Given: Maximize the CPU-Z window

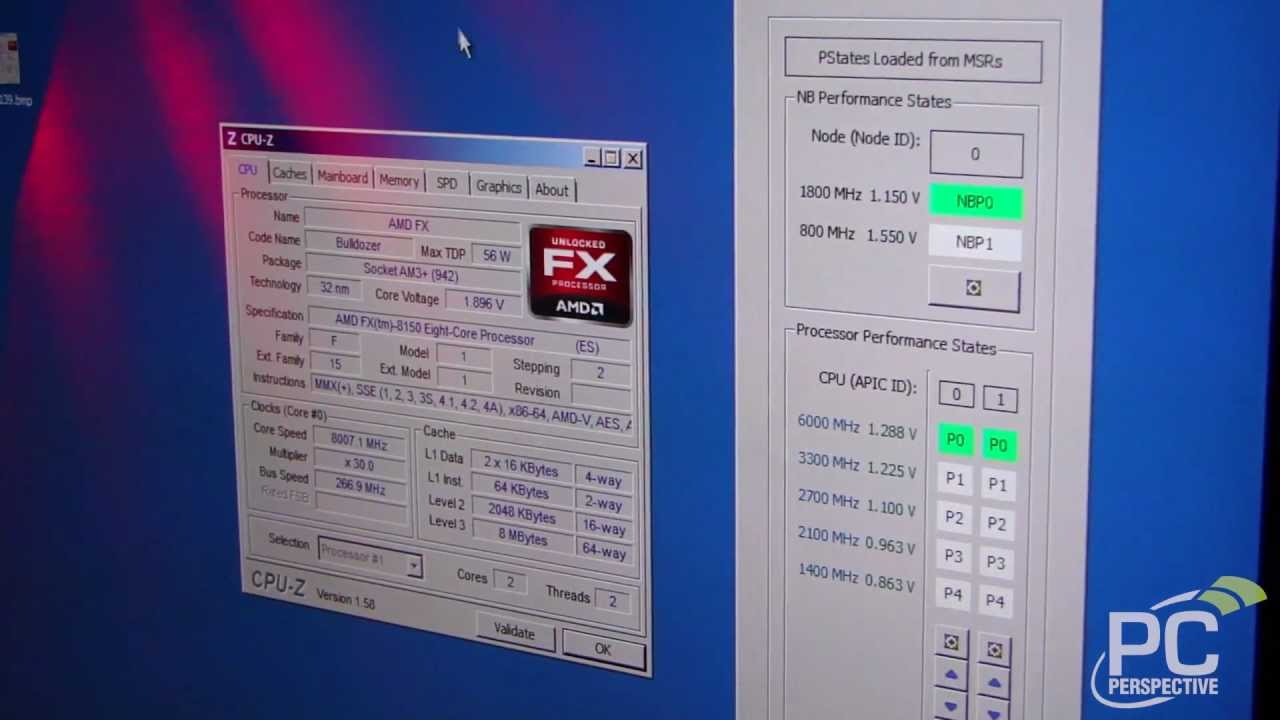Looking at the screenshot, I should pos(611,158).
